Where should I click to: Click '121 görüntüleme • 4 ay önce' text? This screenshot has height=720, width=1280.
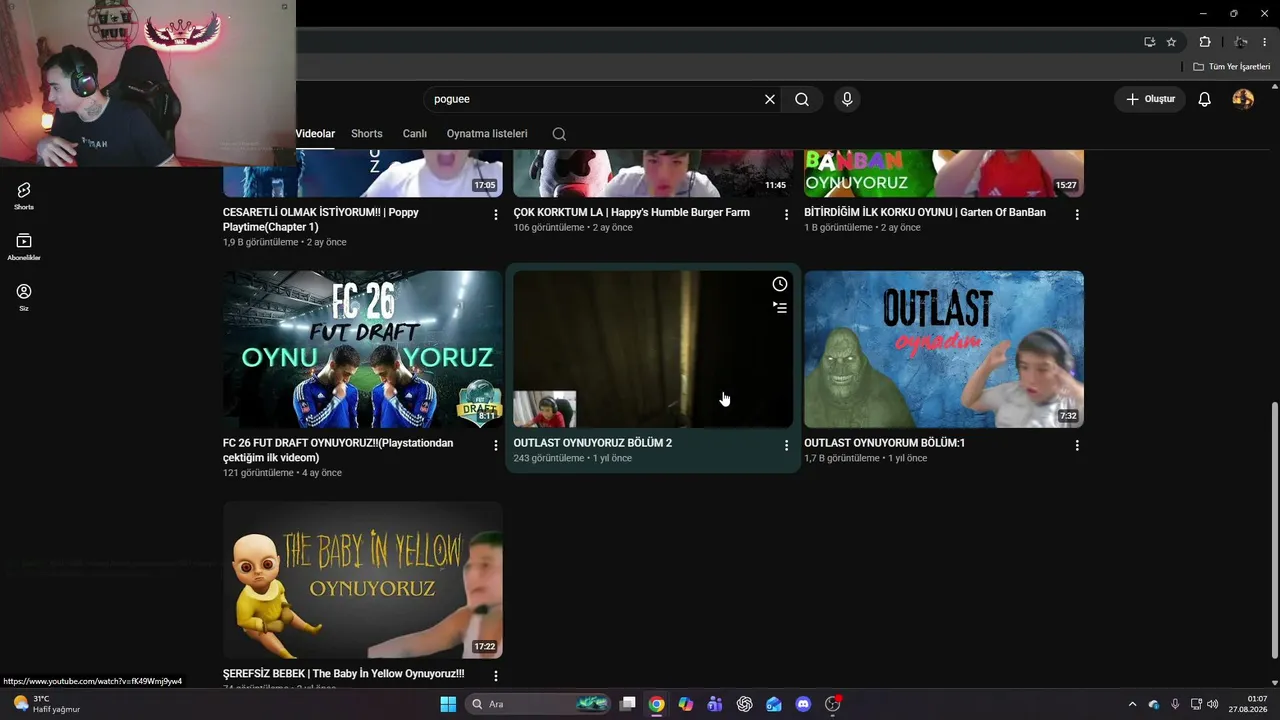[282, 473]
